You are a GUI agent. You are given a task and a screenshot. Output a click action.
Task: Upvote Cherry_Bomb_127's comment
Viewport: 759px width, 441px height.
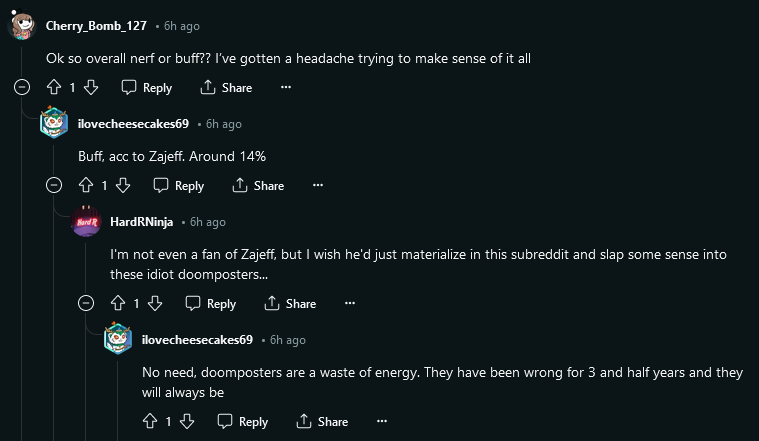tap(55, 88)
